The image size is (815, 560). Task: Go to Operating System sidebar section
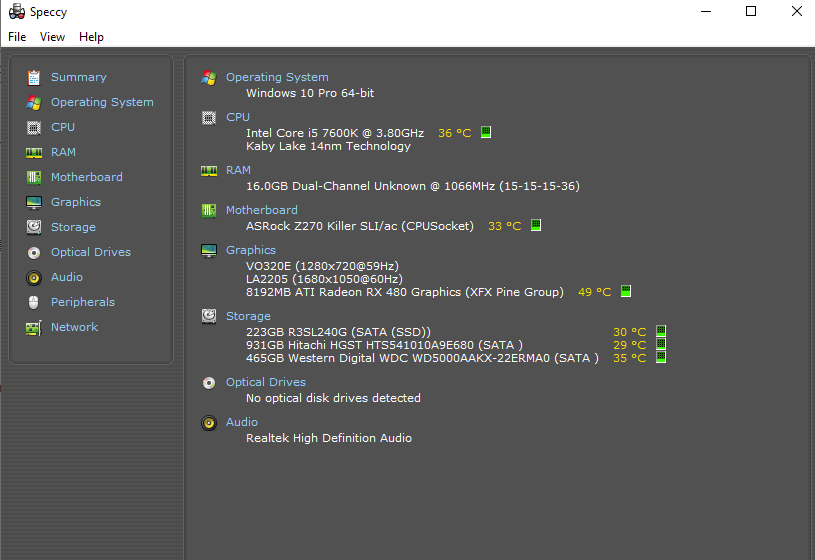click(x=102, y=102)
